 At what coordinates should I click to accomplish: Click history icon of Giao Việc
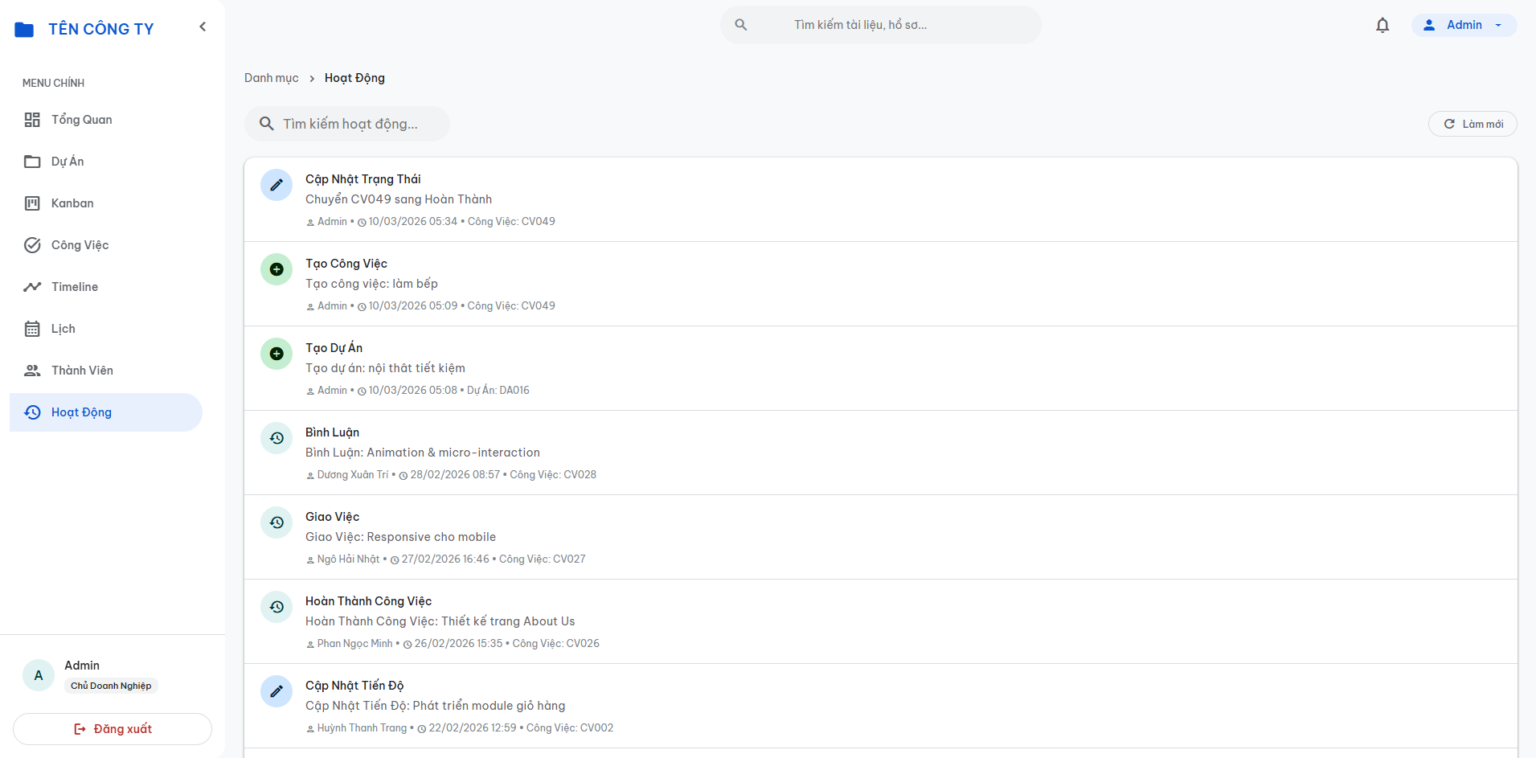pos(277,522)
